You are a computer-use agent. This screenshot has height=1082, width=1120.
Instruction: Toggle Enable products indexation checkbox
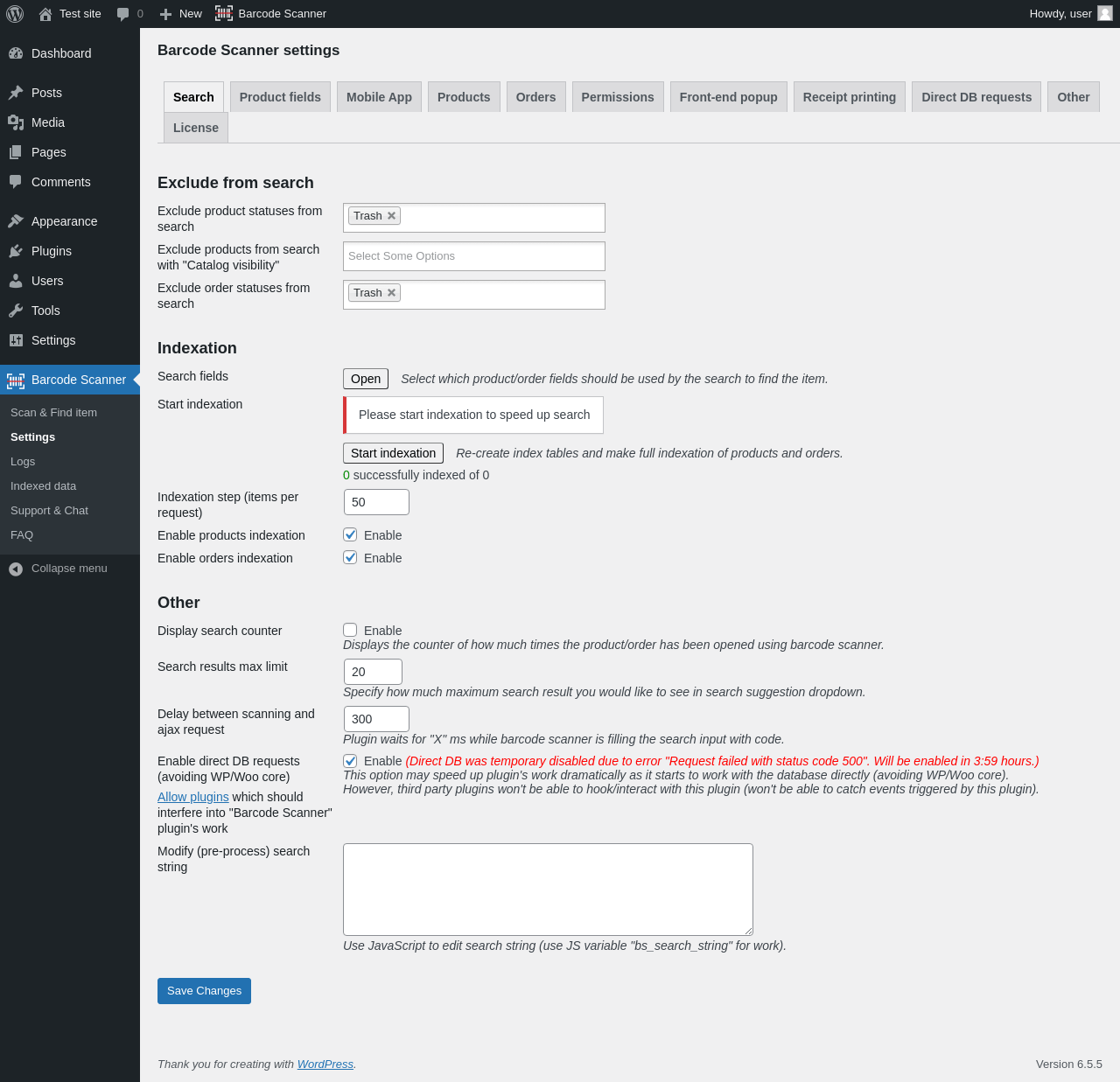pos(350,534)
